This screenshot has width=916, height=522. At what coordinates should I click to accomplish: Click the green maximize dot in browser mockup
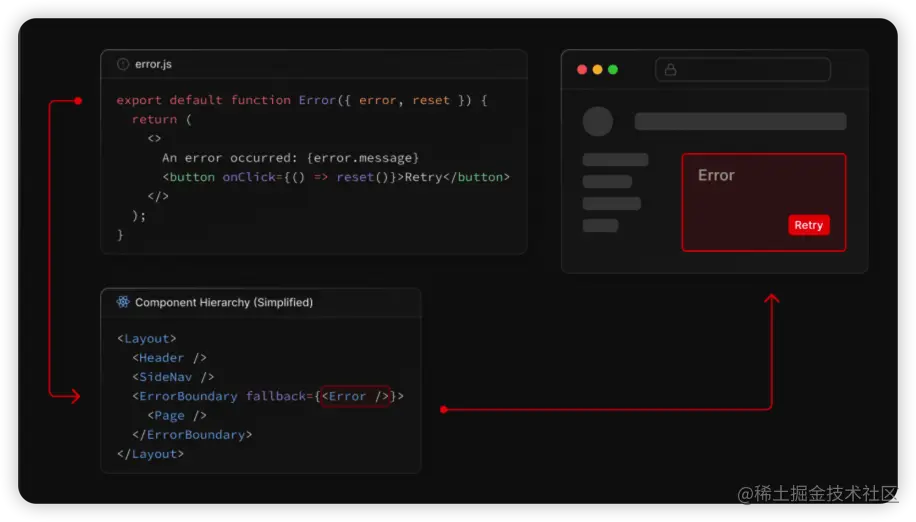(613, 69)
